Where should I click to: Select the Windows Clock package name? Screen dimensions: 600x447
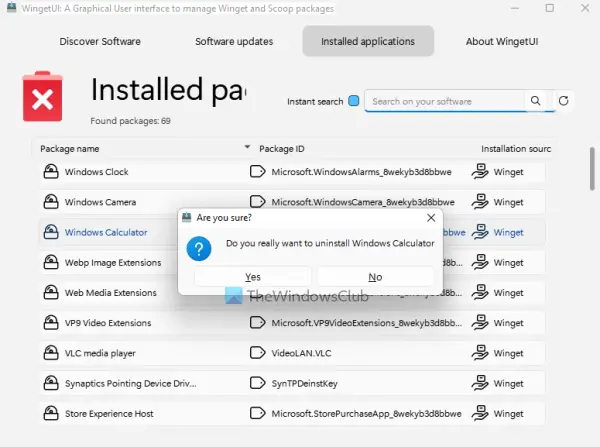(96, 172)
